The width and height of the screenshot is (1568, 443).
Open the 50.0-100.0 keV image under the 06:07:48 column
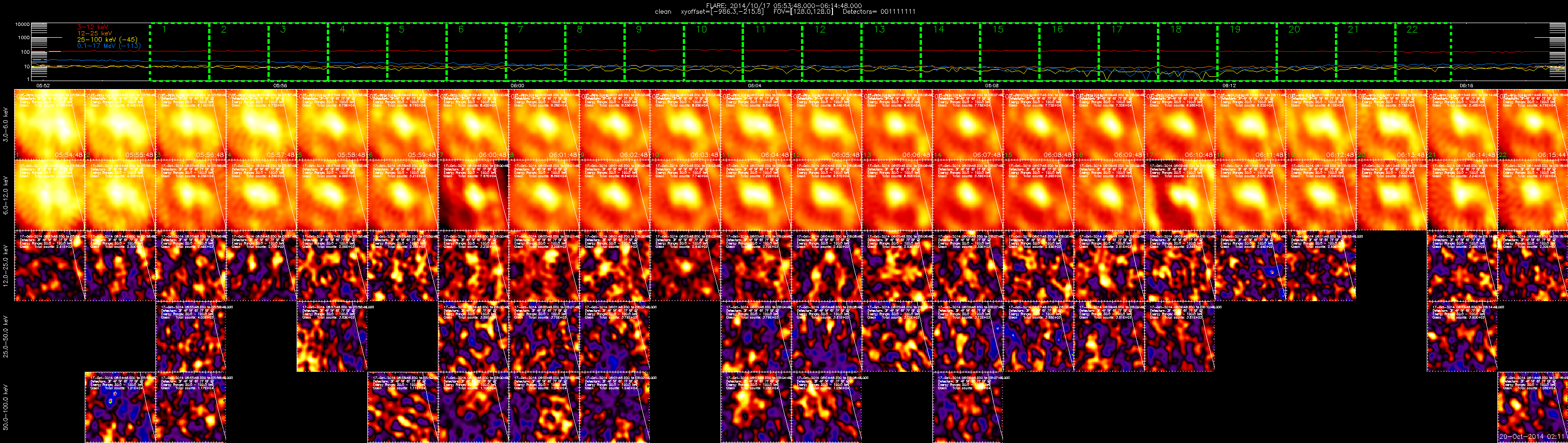pos(967,407)
